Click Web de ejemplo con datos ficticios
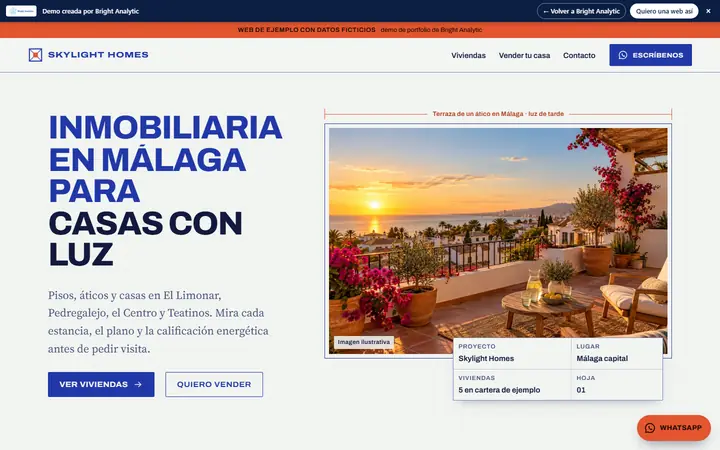Viewport: 720px width, 450px height. pos(307,30)
